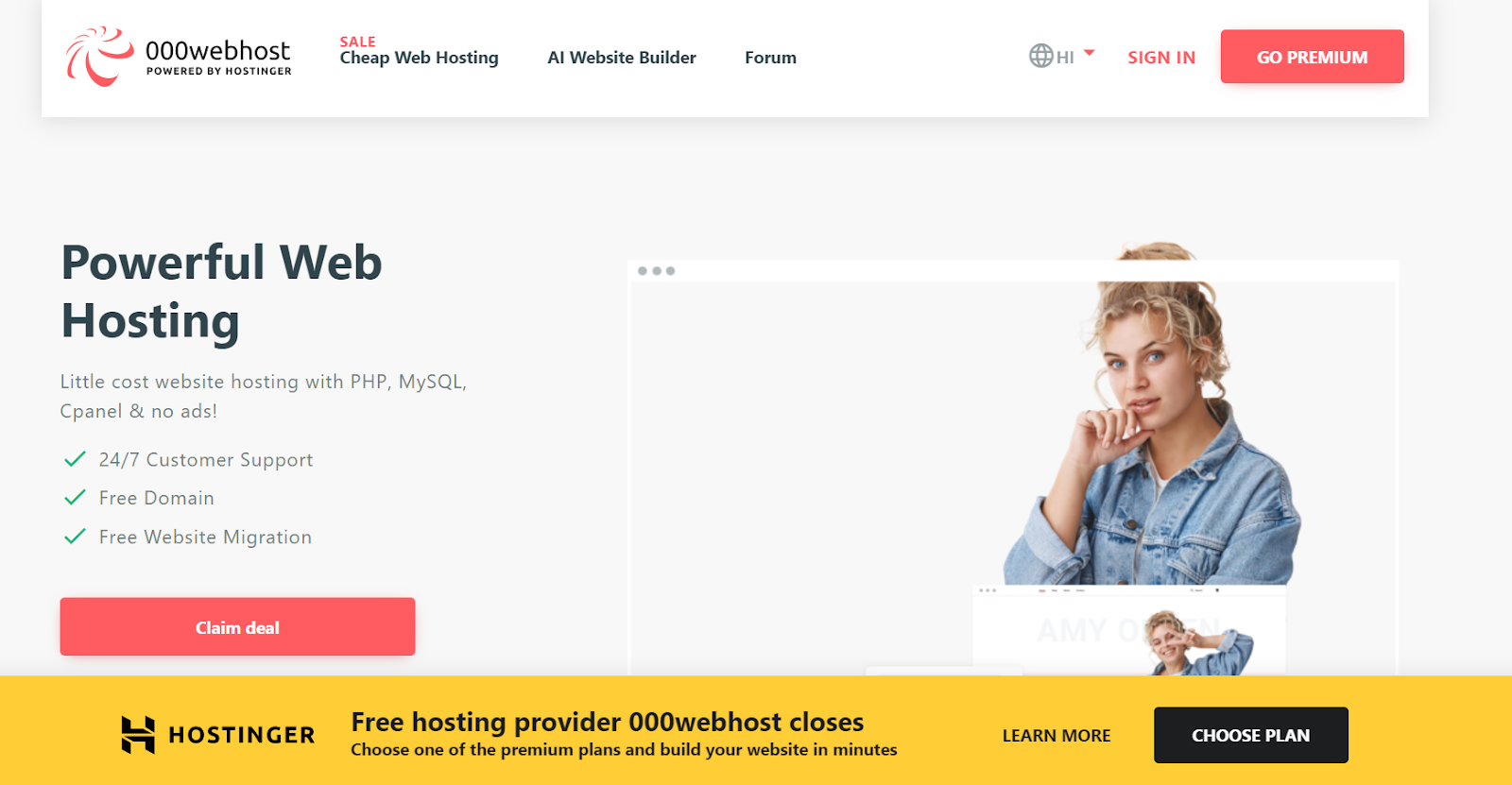Screen dimensions: 1512x785
Task: Click the Claim deal button
Action: (x=237, y=626)
